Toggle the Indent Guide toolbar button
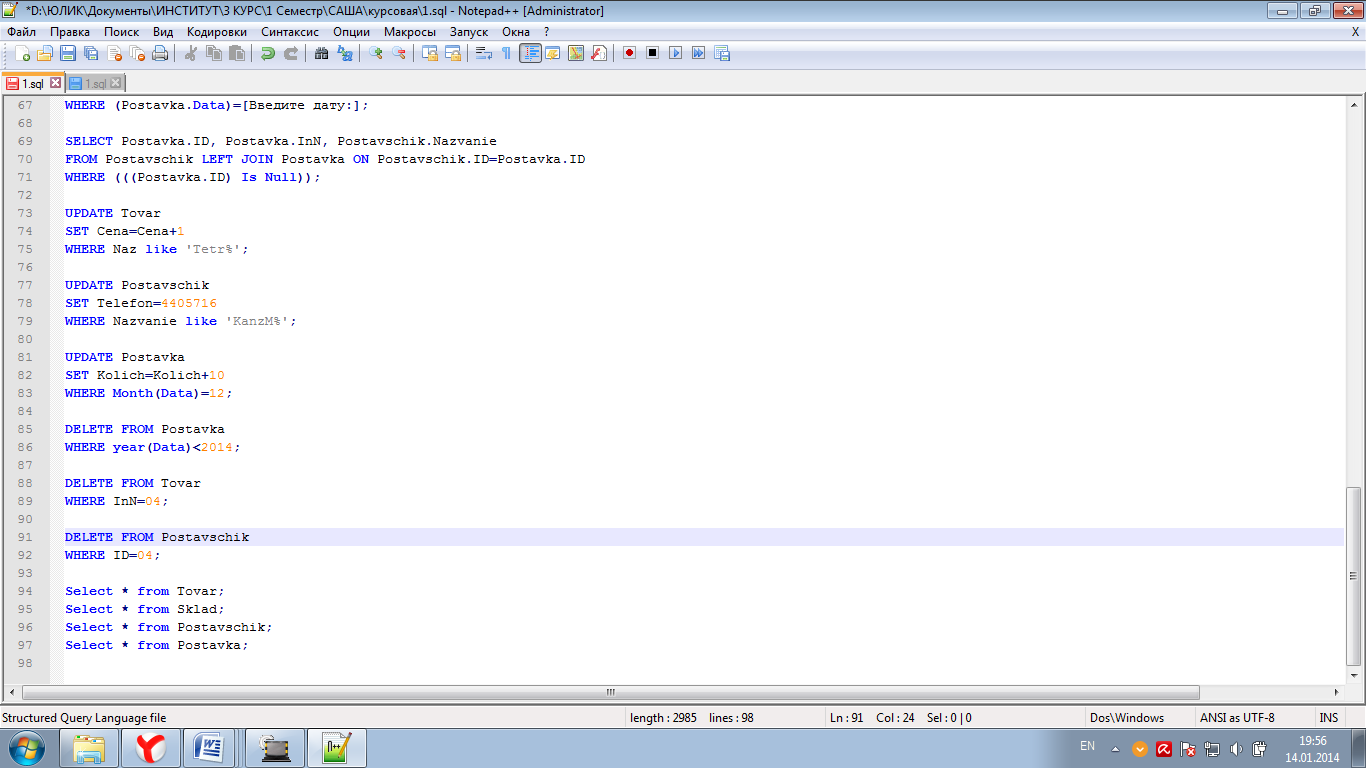 pyautogui.click(x=530, y=53)
